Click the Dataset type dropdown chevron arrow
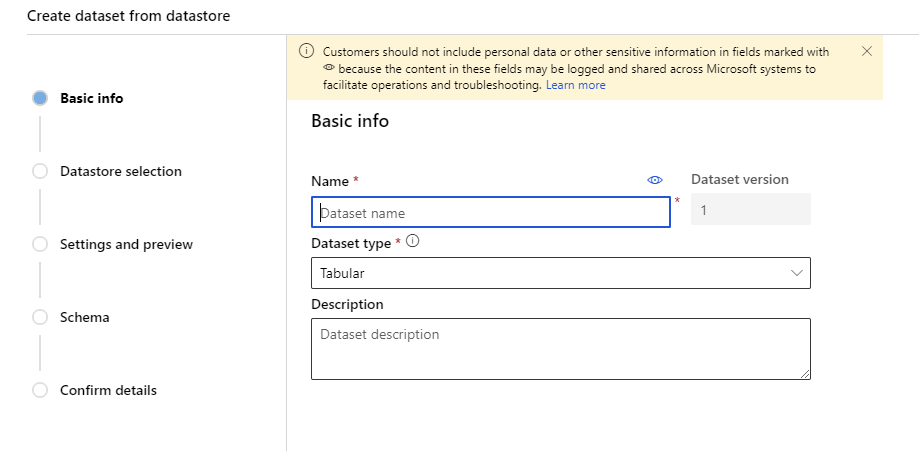Screen dimensions: 919x451 tap(797, 273)
